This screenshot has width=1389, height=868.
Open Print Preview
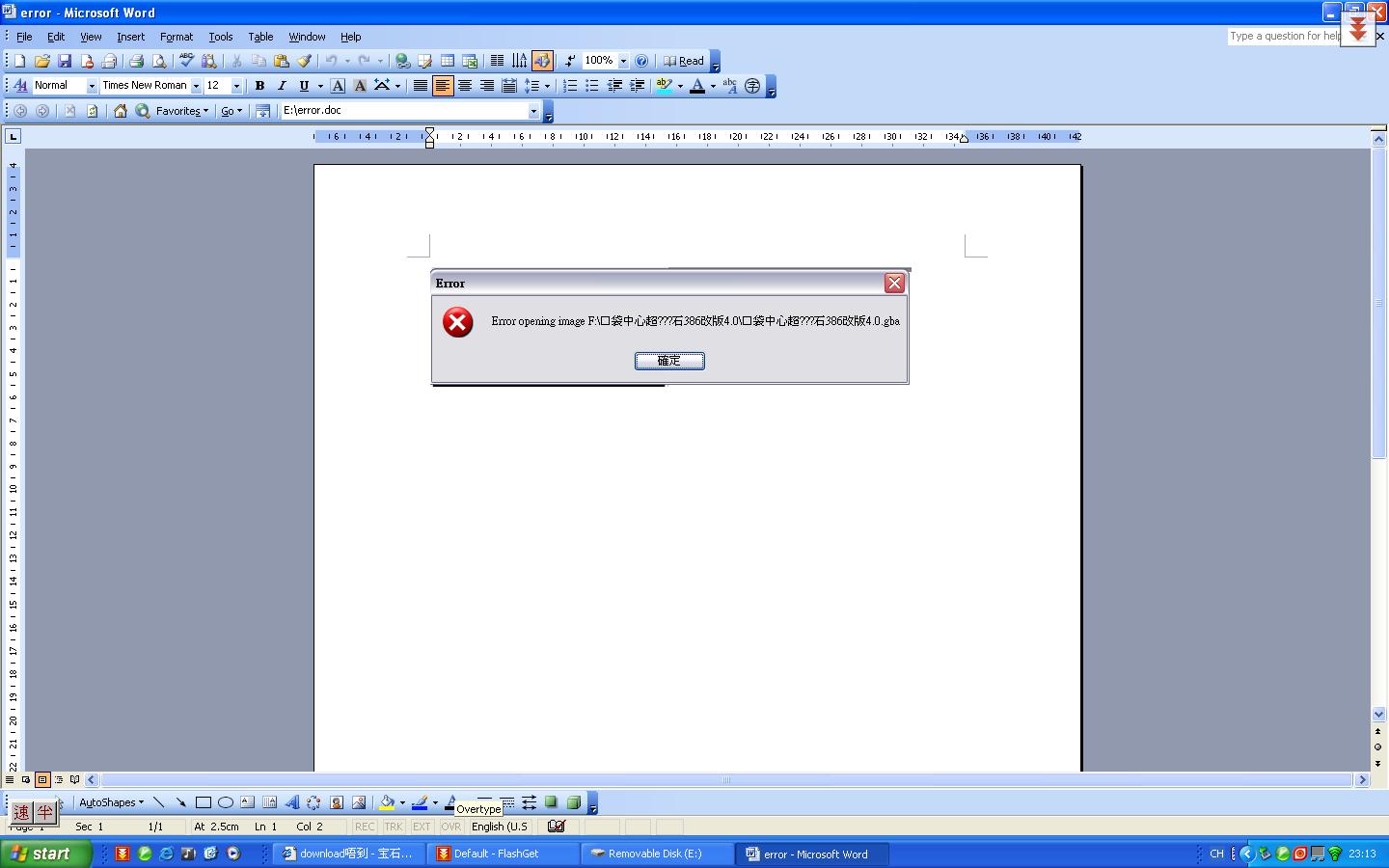pyautogui.click(x=159, y=61)
